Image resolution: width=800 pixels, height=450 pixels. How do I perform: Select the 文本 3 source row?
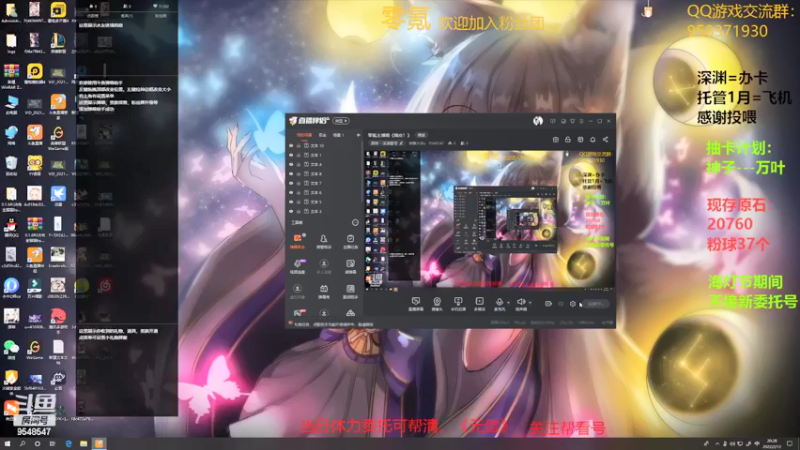[324, 211]
